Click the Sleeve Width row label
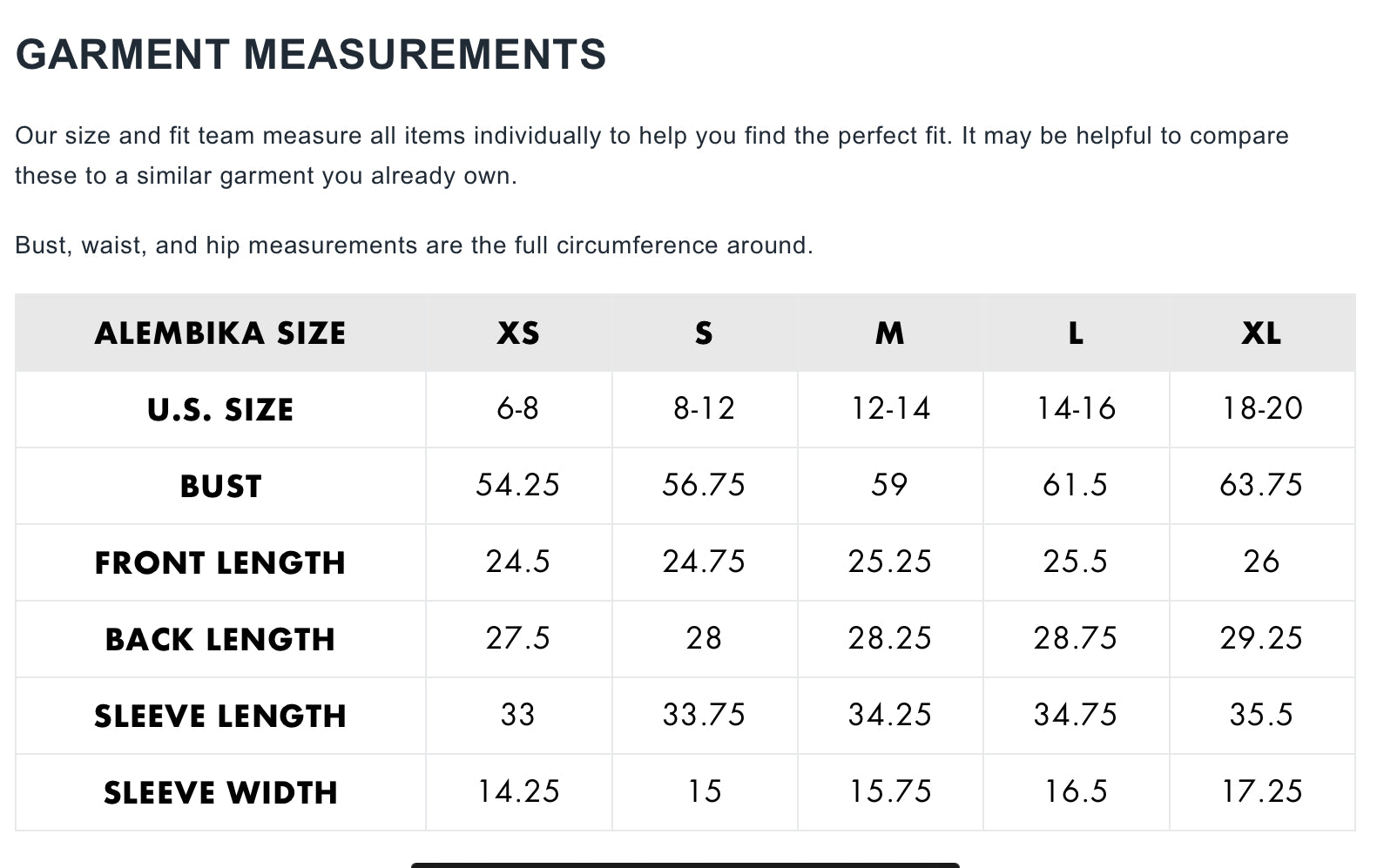Viewport: 1377px width, 868px height. [220, 793]
